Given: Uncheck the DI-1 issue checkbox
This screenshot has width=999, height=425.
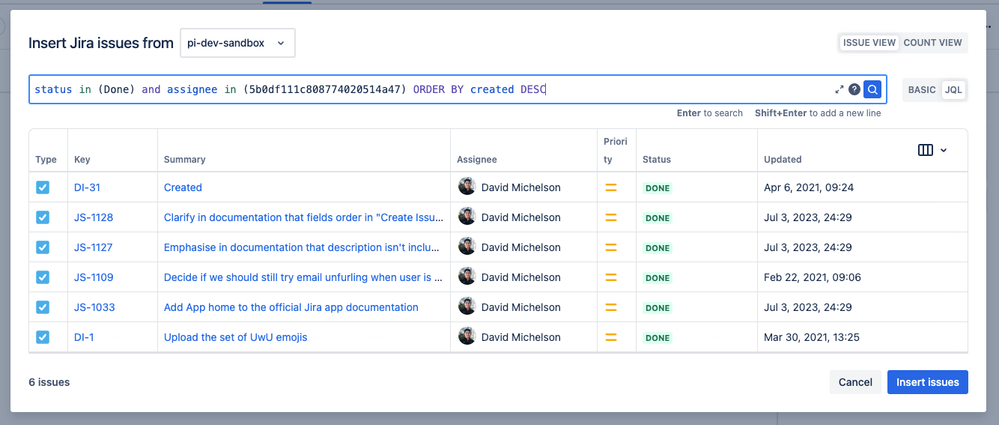Looking at the screenshot, I should [43, 337].
